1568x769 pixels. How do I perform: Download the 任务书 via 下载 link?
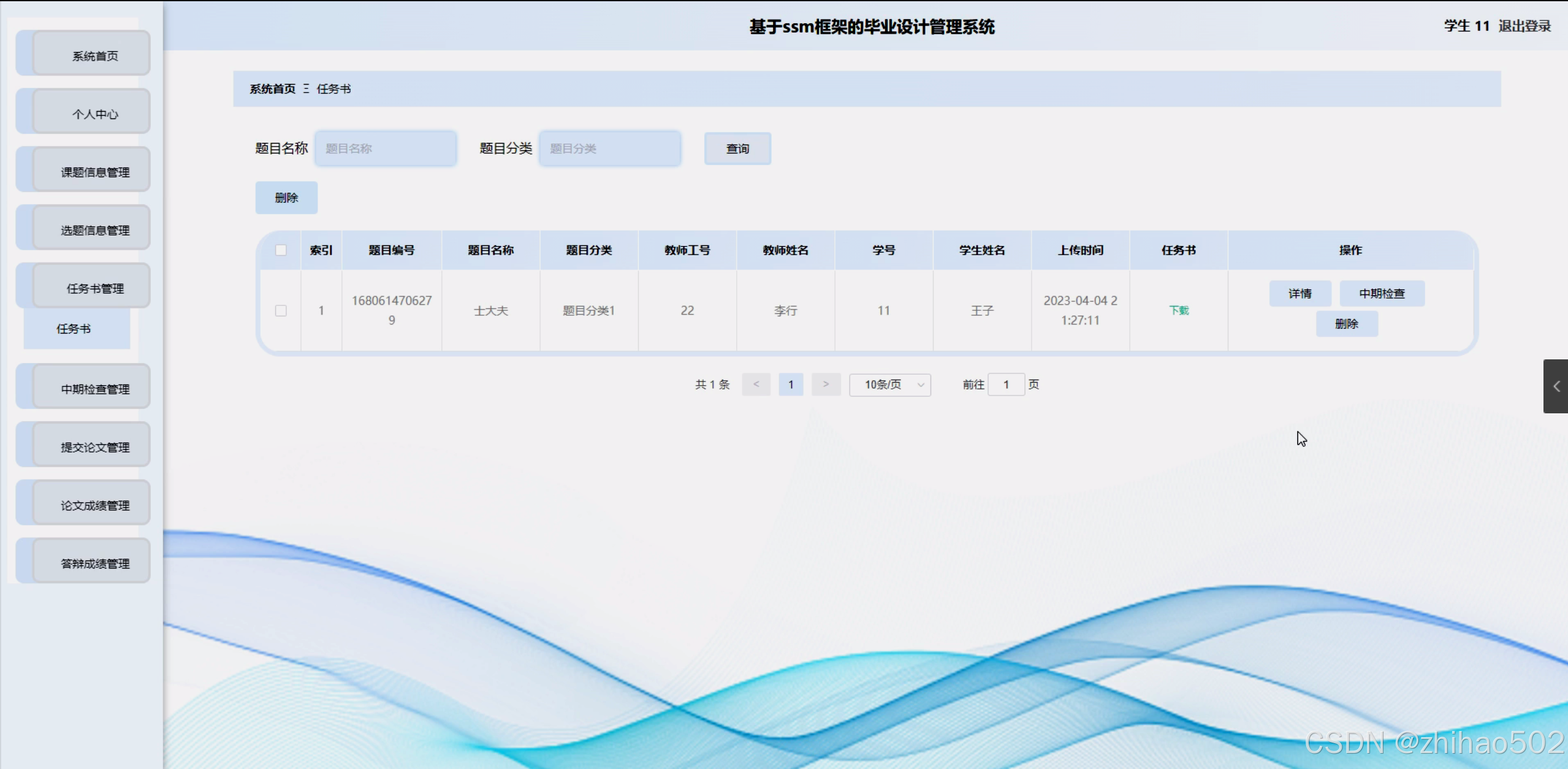[x=1178, y=310]
